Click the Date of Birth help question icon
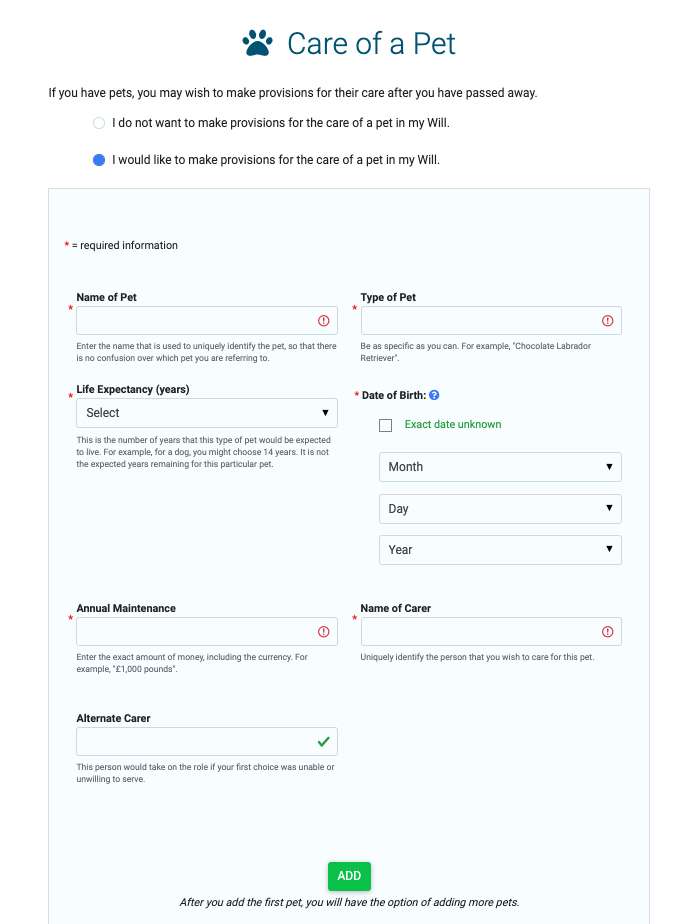This screenshot has width=689, height=924. pyautogui.click(x=434, y=395)
